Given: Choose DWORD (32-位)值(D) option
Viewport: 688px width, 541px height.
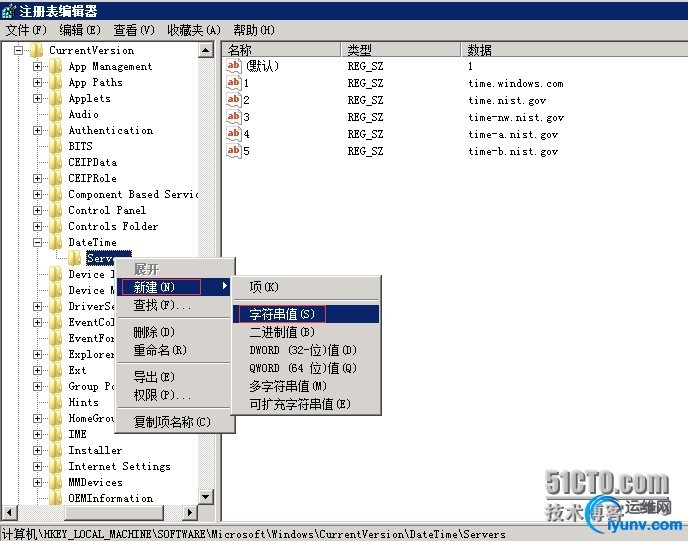Looking at the screenshot, I should point(306,350).
